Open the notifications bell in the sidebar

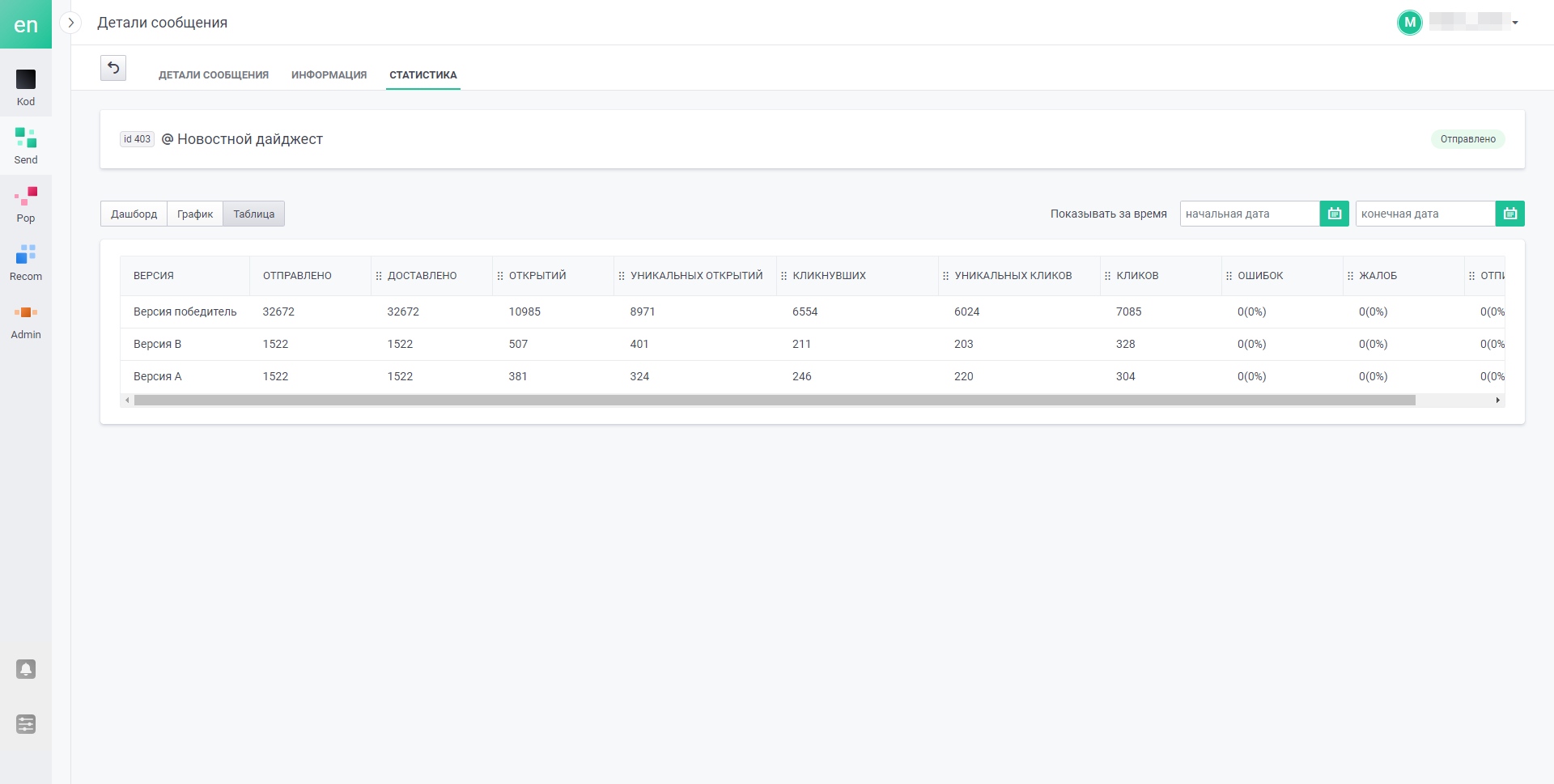pos(26,669)
